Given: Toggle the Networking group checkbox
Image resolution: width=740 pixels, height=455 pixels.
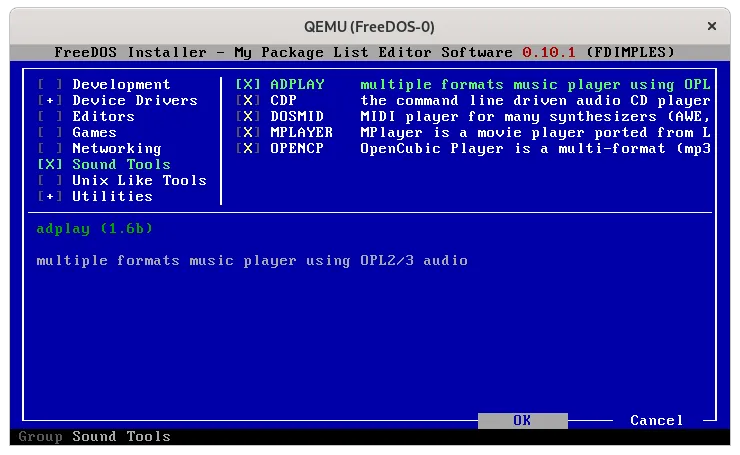Looking at the screenshot, I should coord(49,149).
